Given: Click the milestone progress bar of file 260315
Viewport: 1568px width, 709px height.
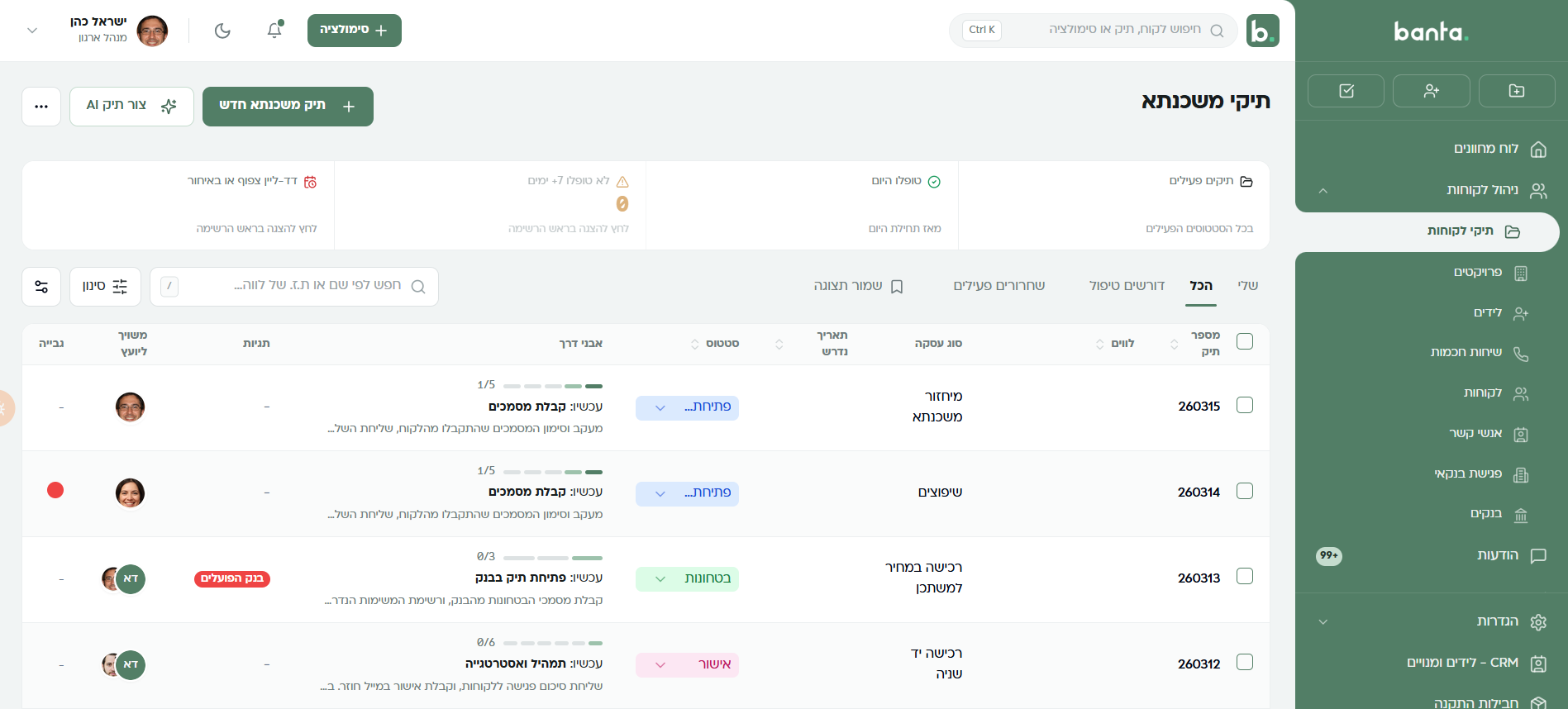Looking at the screenshot, I should [553, 386].
